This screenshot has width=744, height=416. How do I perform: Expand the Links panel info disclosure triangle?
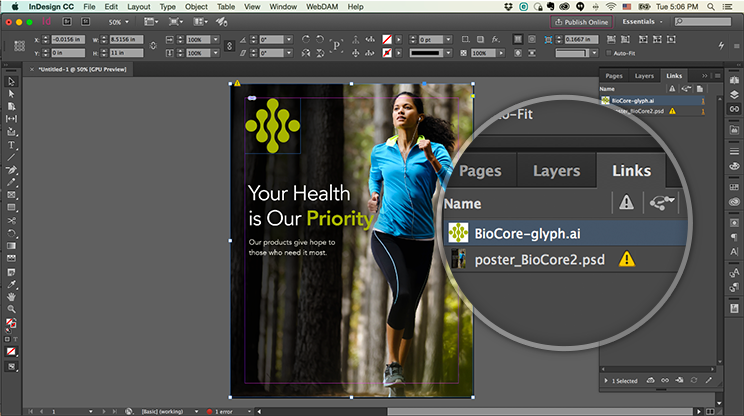606,380
